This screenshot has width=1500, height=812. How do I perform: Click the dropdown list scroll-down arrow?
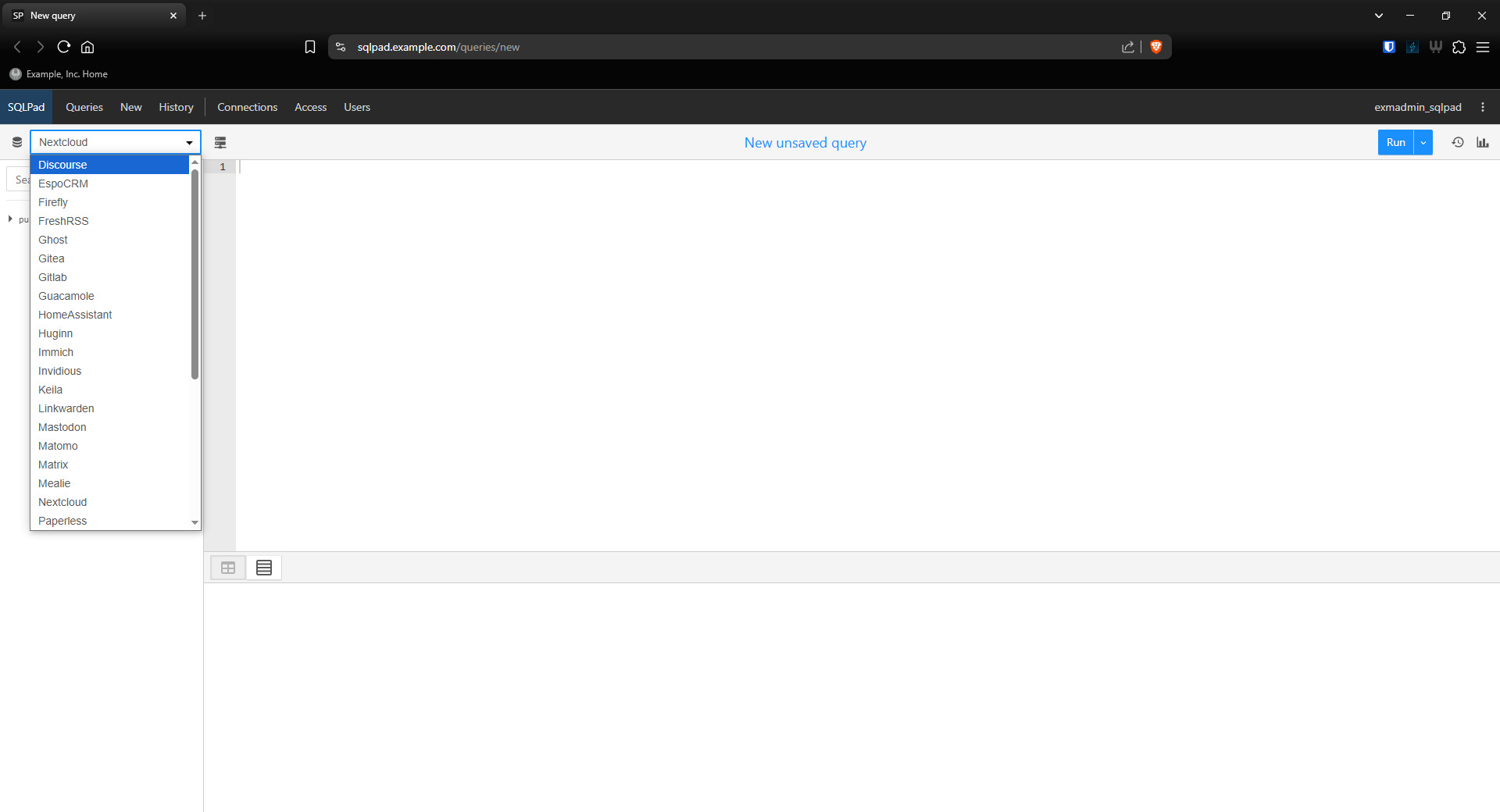195,522
